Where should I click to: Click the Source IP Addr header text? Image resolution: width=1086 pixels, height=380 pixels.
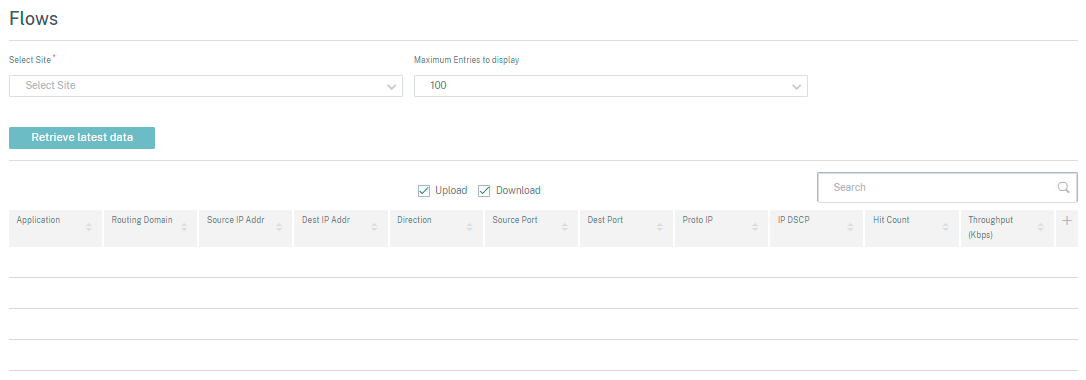(x=235, y=220)
